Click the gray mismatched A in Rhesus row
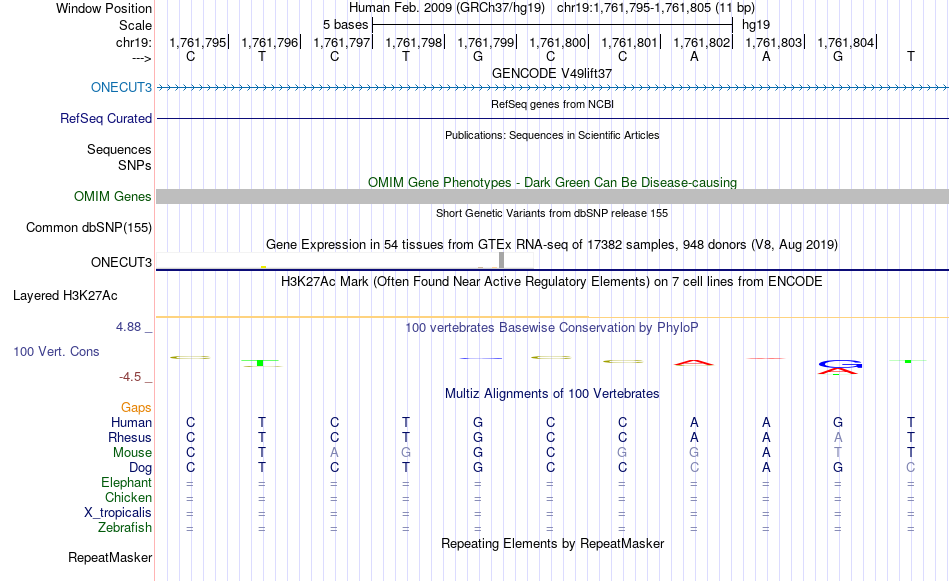 point(838,437)
